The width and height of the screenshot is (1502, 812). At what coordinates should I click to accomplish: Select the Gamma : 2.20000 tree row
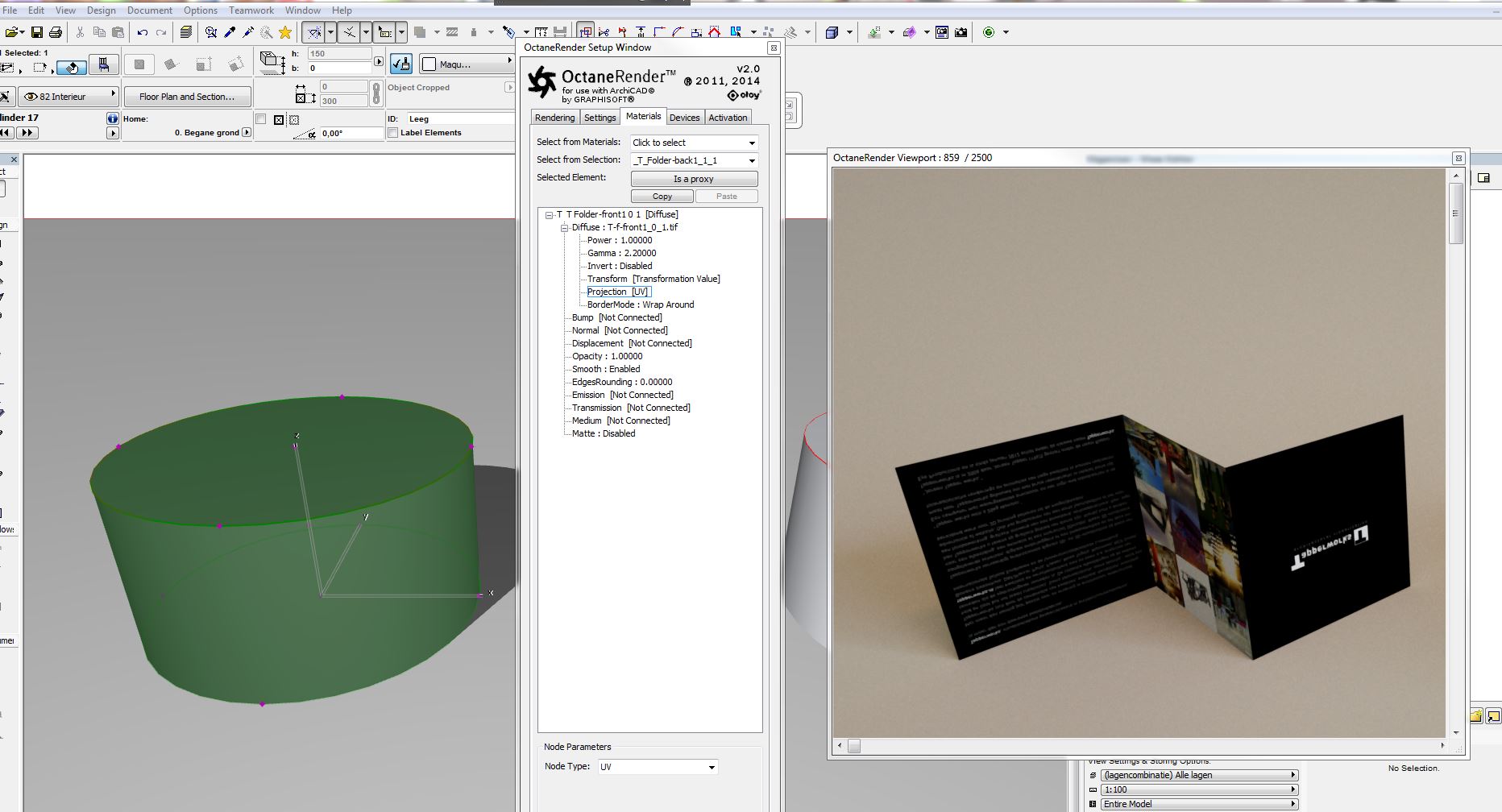pos(622,253)
